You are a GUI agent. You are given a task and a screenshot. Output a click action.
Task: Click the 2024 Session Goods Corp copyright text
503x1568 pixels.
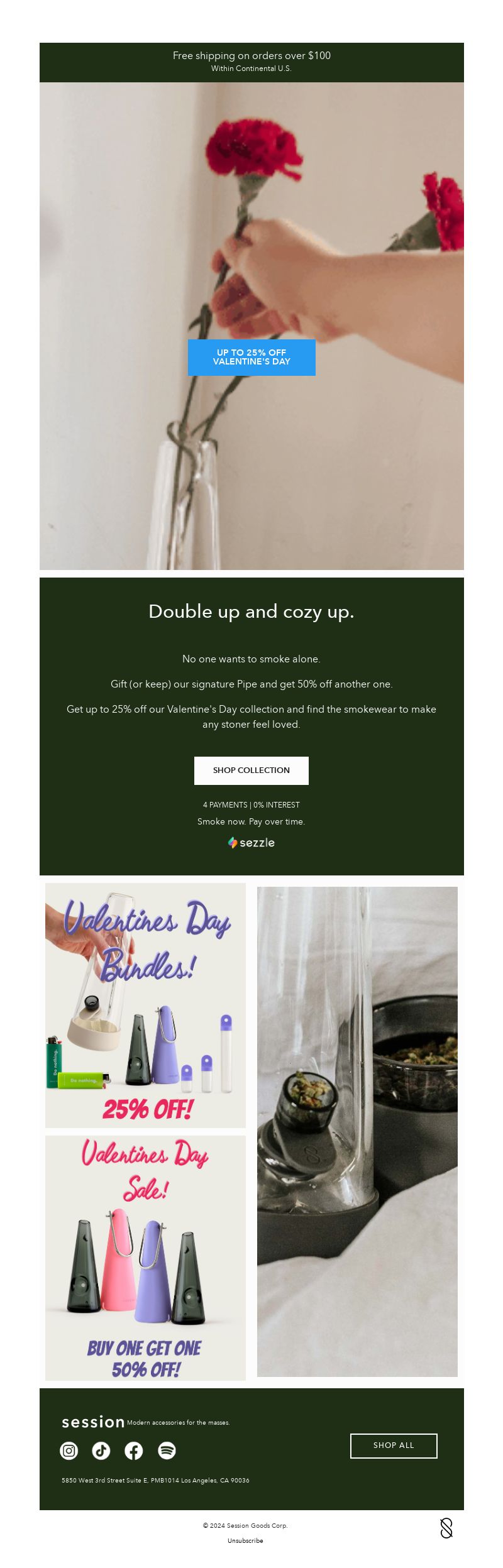click(245, 1525)
